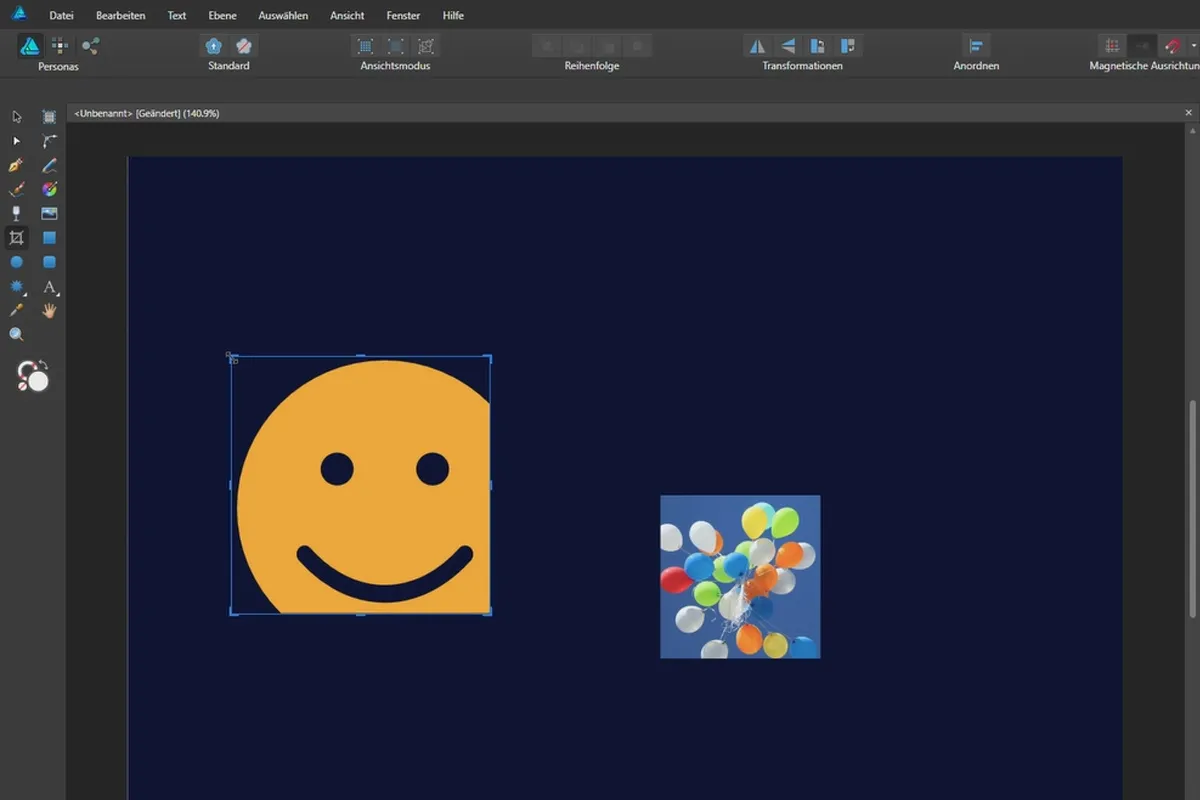The width and height of the screenshot is (1200, 800).
Task: Select the Color Picker eyedropper tool
Action: [x=16, y=311]
